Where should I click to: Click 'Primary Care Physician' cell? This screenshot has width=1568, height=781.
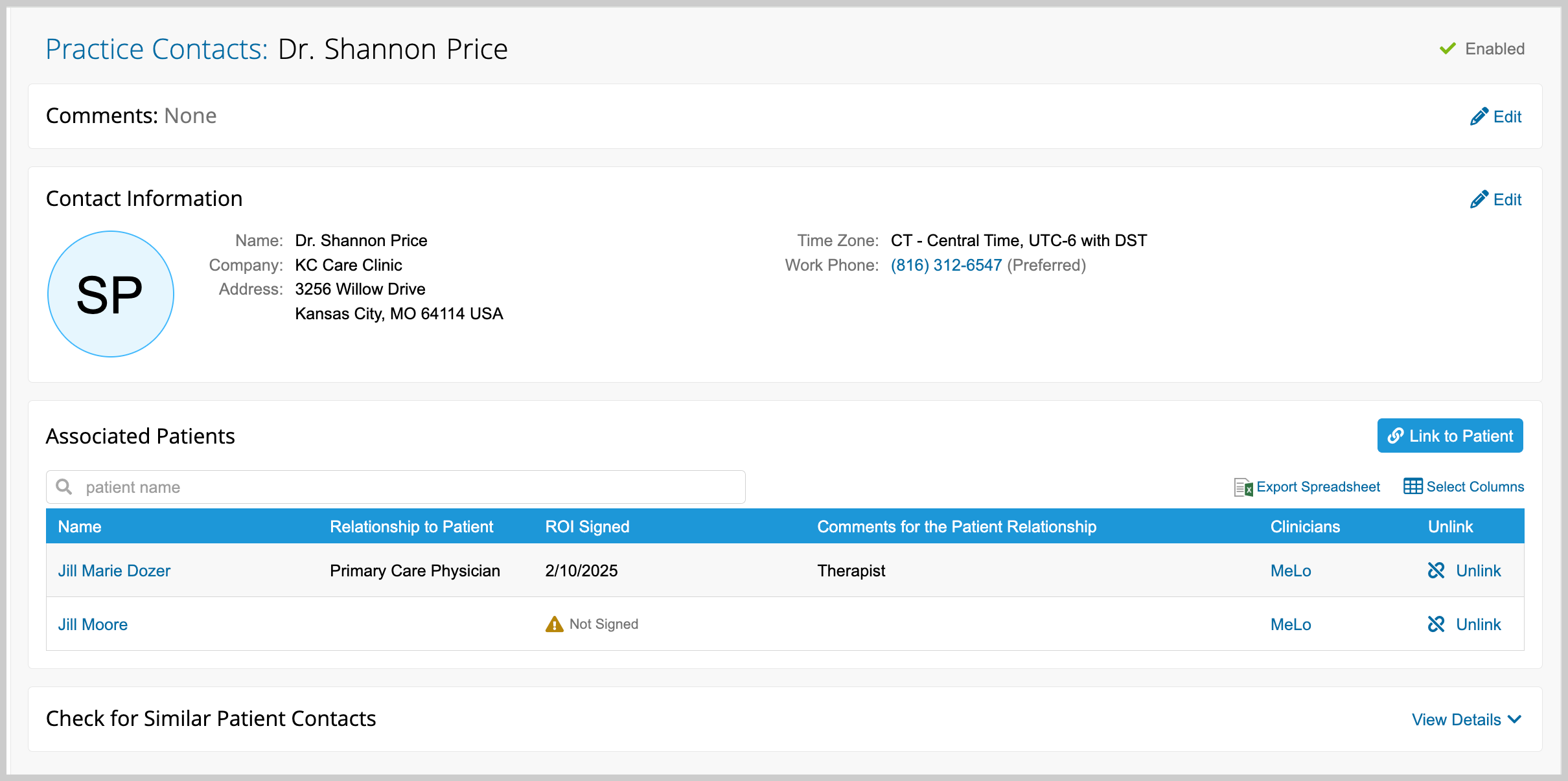(415, 571)
